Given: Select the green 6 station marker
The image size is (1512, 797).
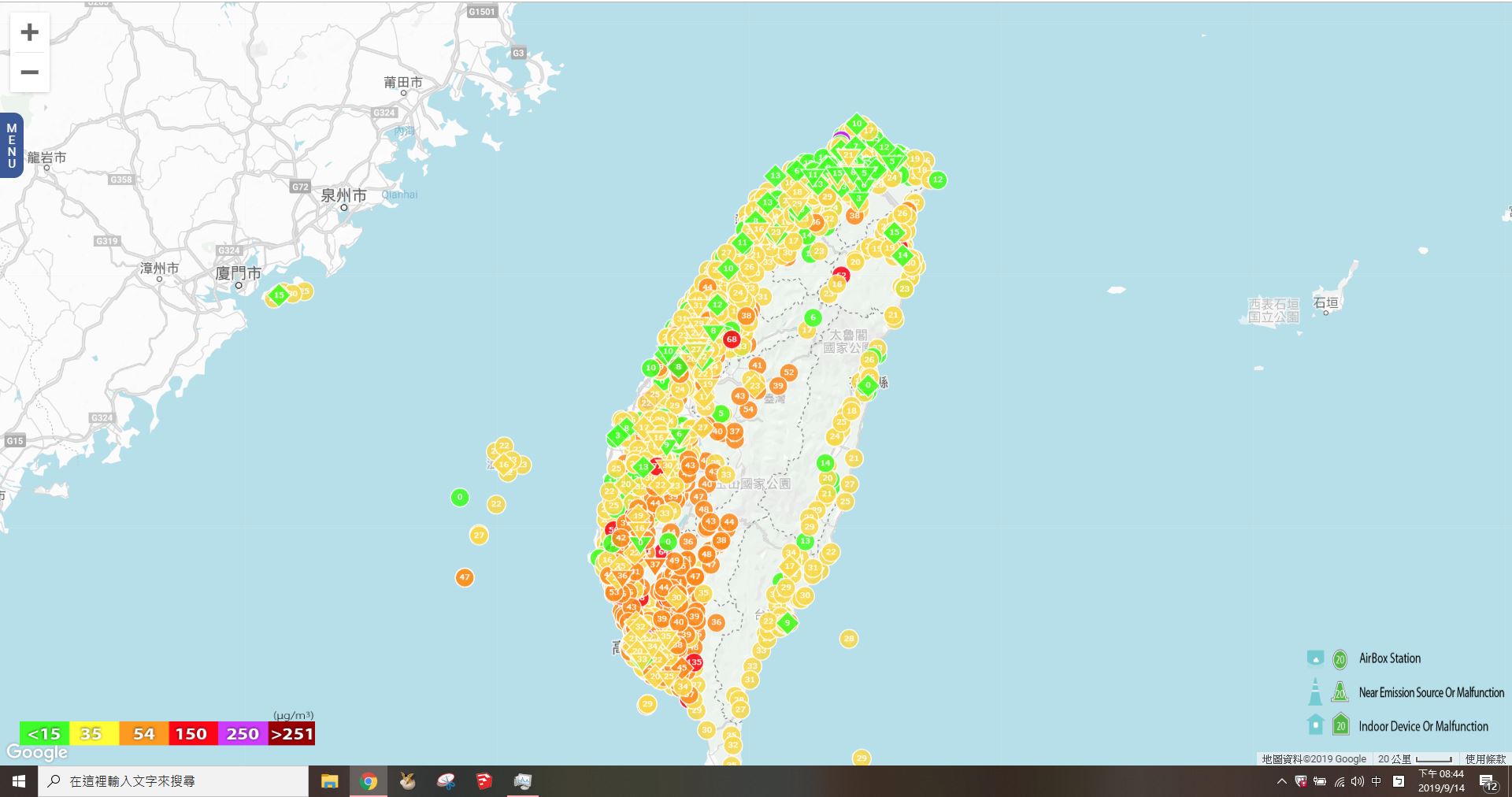Looking at the screenshot, I should (x=813, y=317).
